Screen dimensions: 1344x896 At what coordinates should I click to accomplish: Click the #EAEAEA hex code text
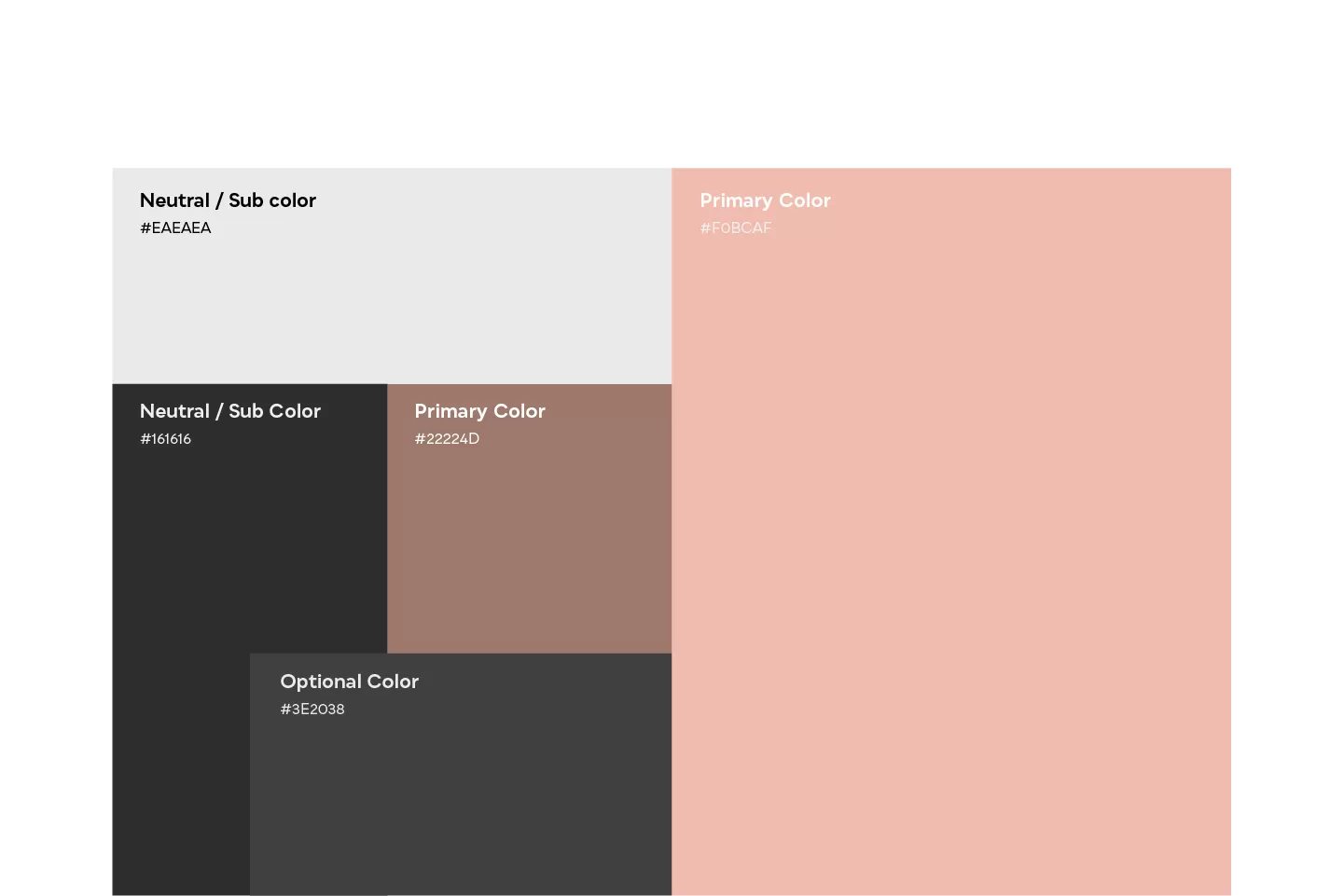tap(175, 227)
